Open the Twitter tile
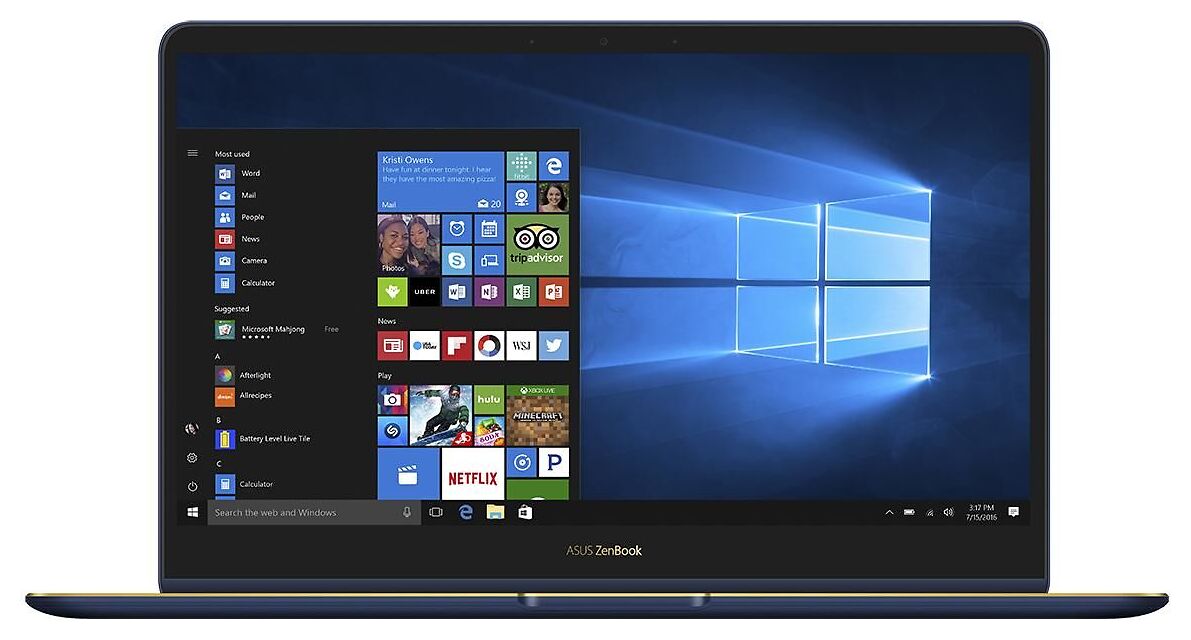 [554, 345]
